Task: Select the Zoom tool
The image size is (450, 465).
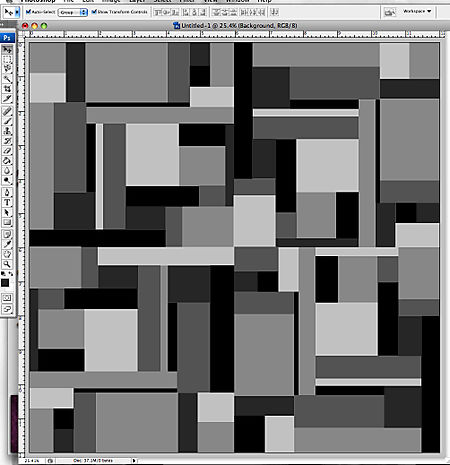Action: [x=7, y=264]
